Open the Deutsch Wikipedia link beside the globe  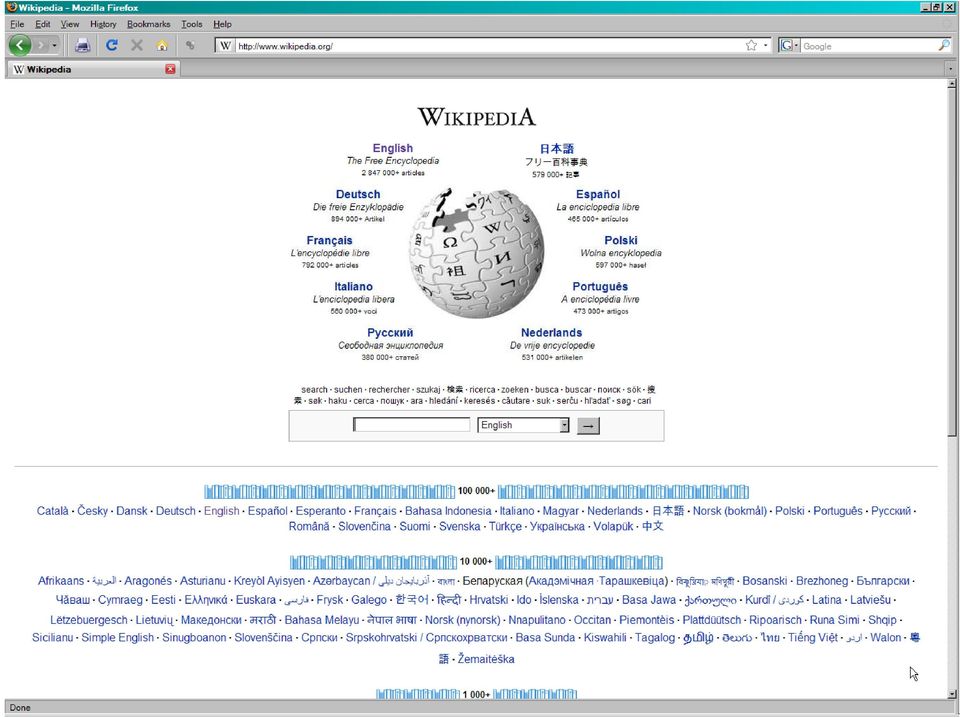click(358, 194)
